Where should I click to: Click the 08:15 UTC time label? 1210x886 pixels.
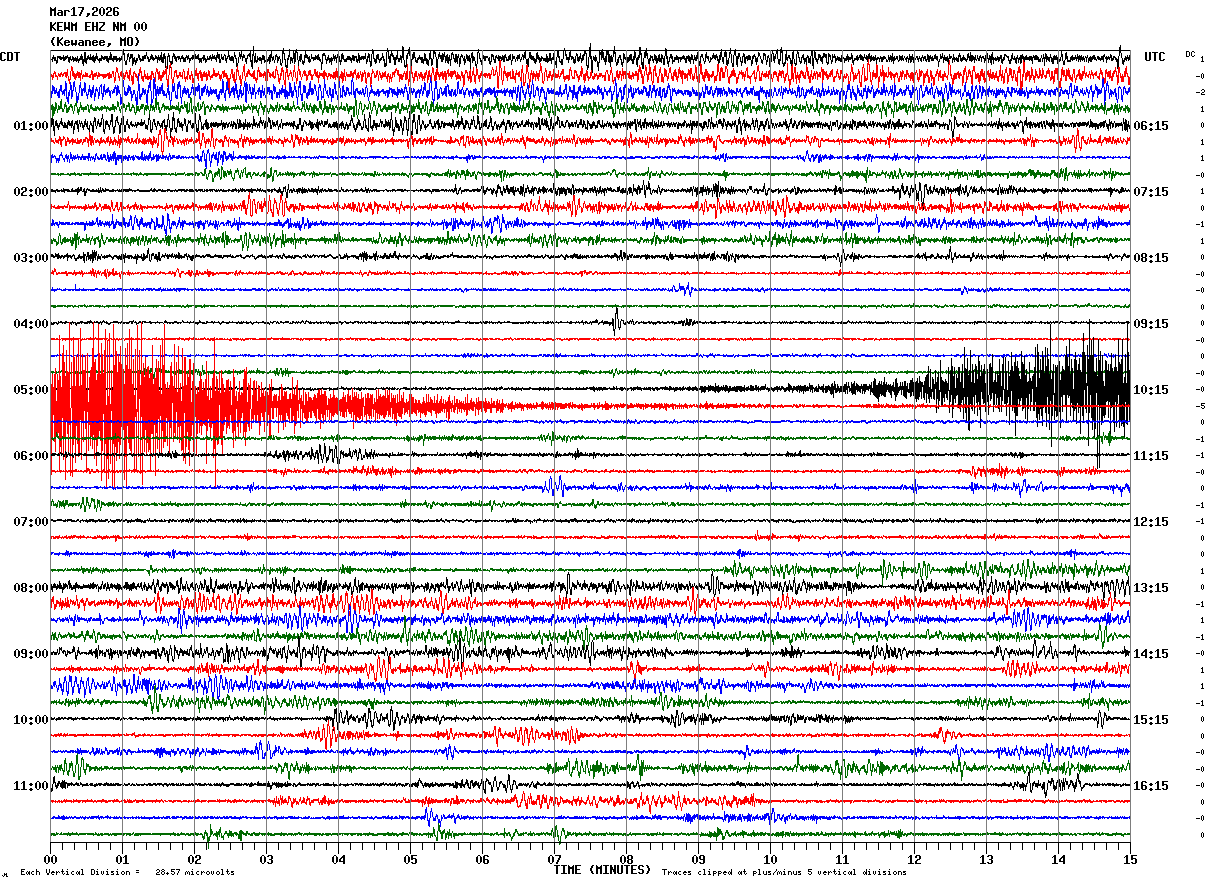click(x=1151, y=258)
